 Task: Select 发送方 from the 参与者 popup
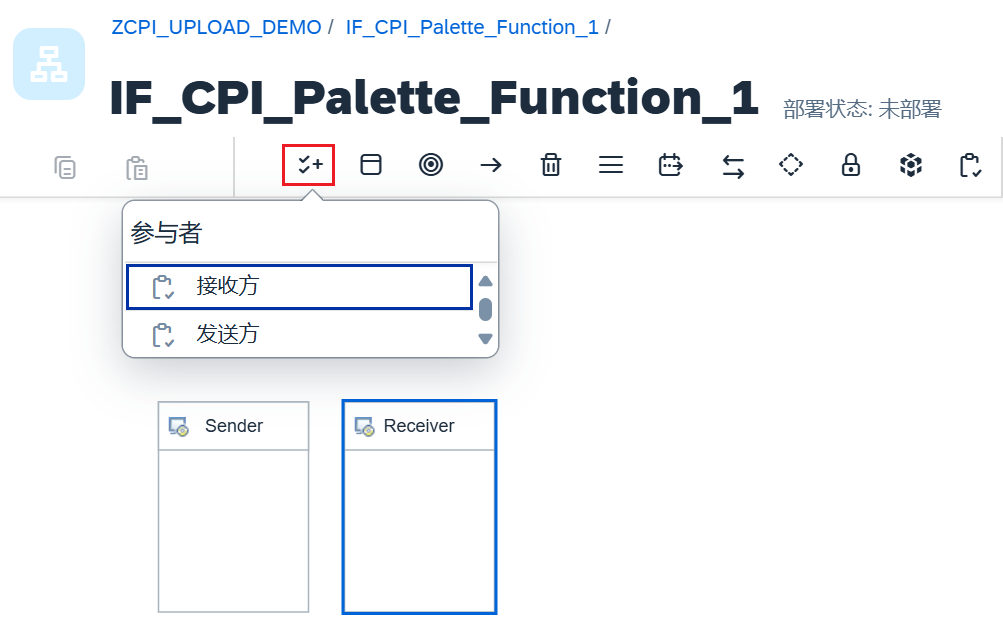[298, 334]
